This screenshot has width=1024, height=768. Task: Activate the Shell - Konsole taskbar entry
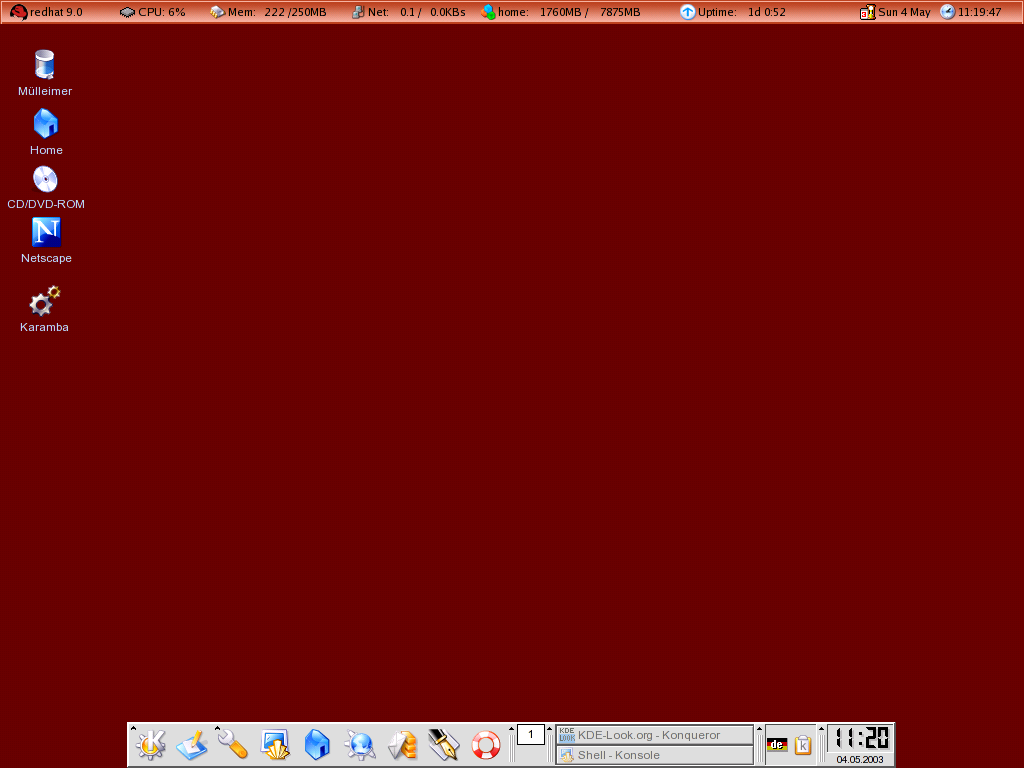point(654,755)
